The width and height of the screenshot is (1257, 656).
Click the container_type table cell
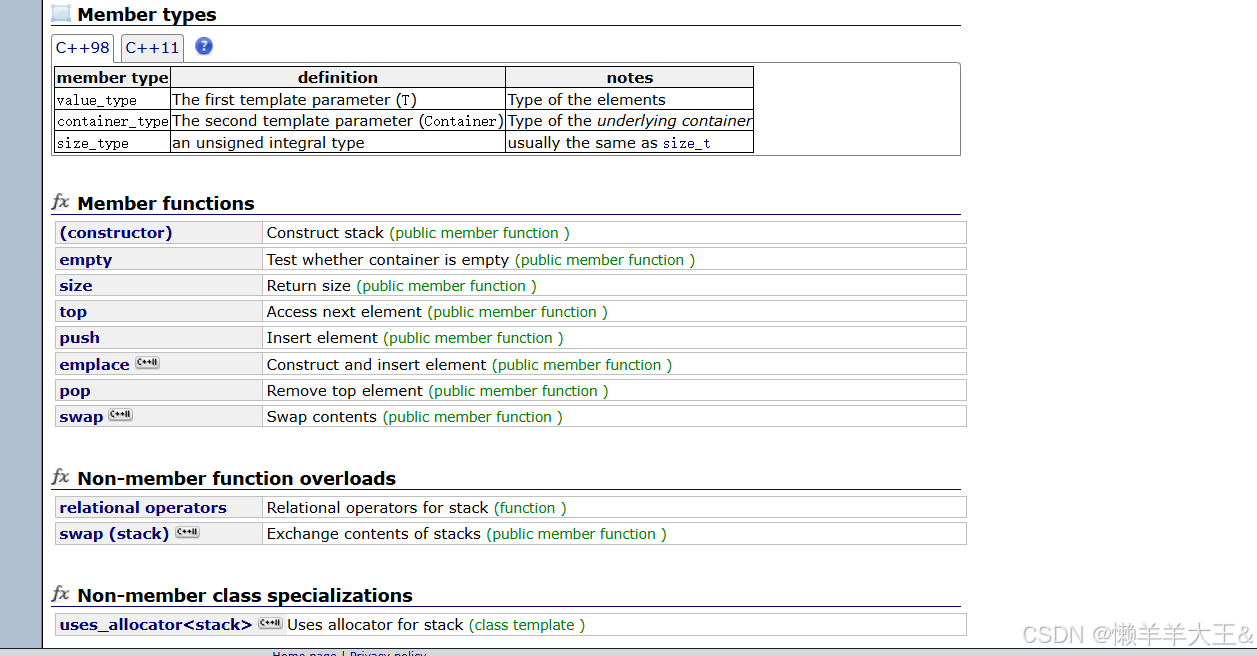[113, 121]
